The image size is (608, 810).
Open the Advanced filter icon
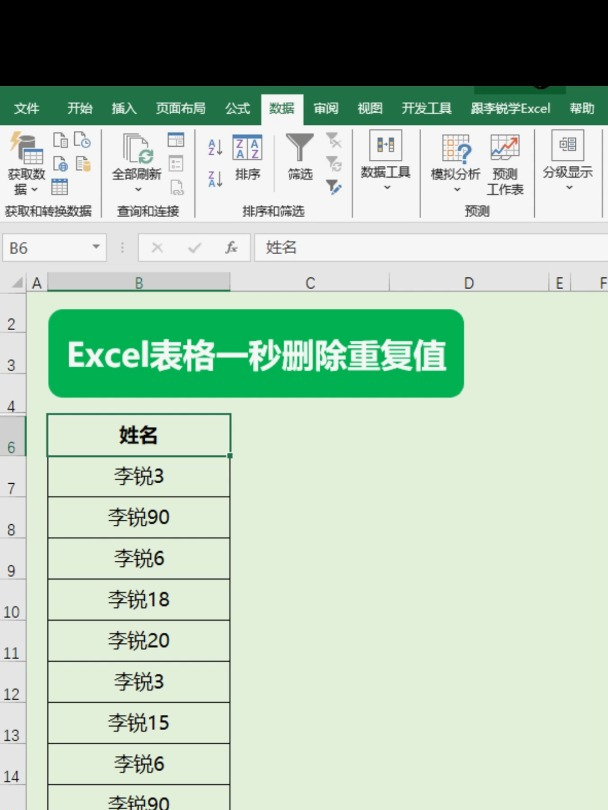tap(334, 187)
